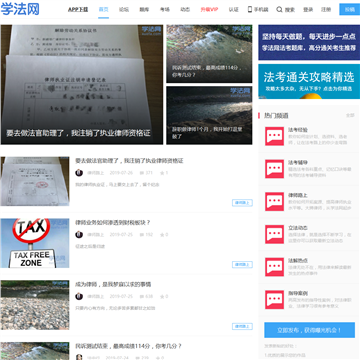This screenshot has width=360, height=360.
Task: Click the blue 投稿 button
Action: click(x=350, y=9)
